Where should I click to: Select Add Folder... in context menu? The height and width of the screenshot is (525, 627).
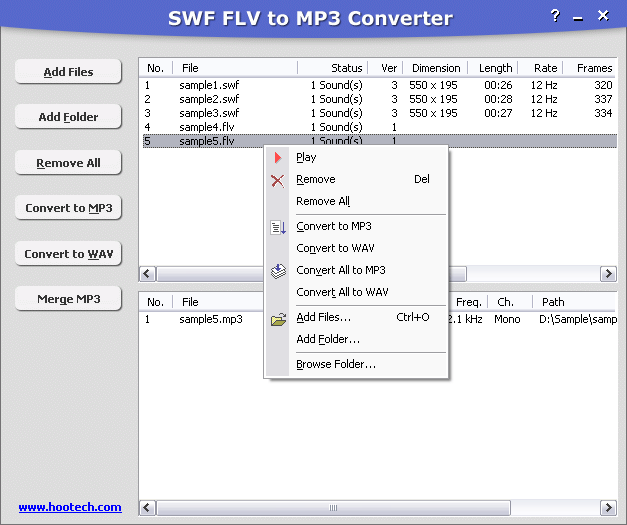click(328, 339)
